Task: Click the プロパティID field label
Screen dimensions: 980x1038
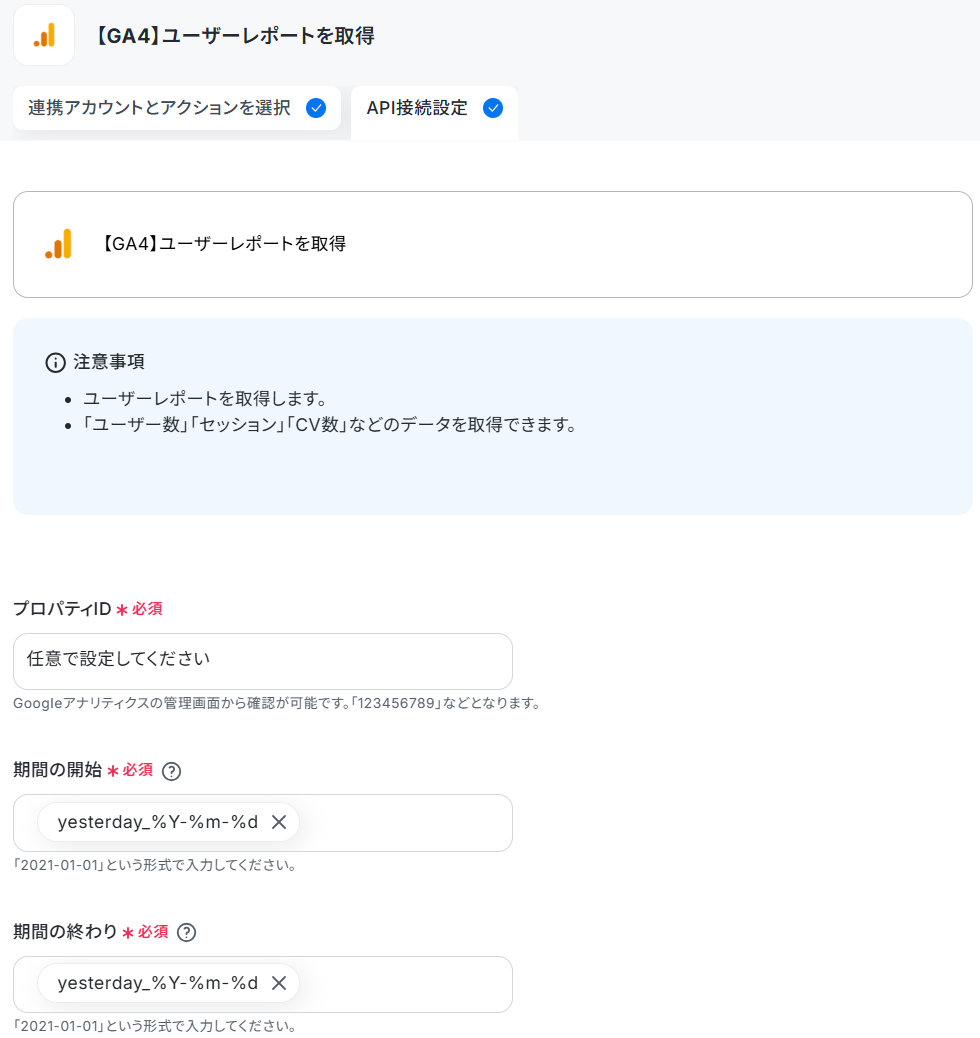Action: [62, 608]
